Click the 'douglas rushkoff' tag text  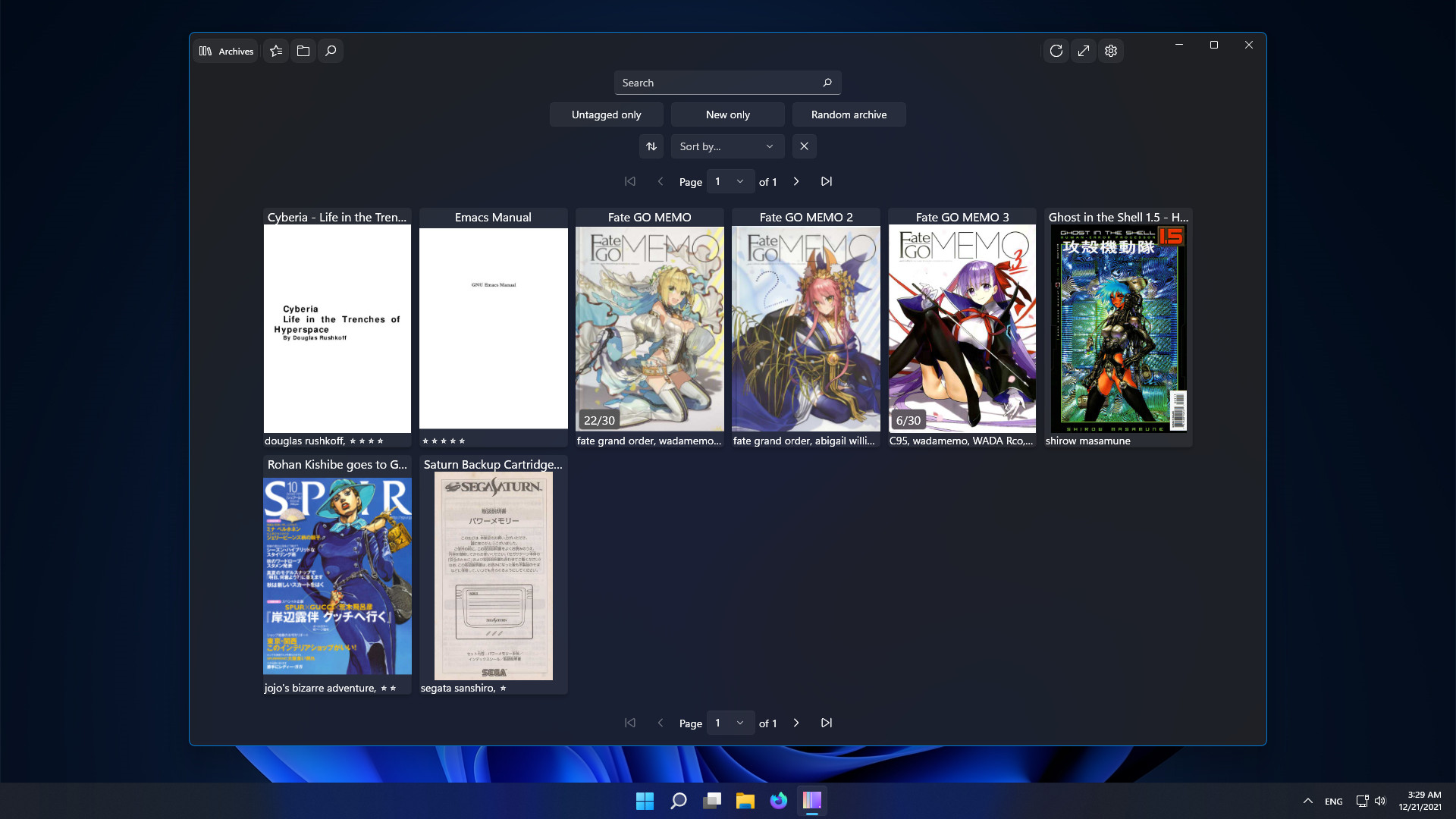[304, 441]
